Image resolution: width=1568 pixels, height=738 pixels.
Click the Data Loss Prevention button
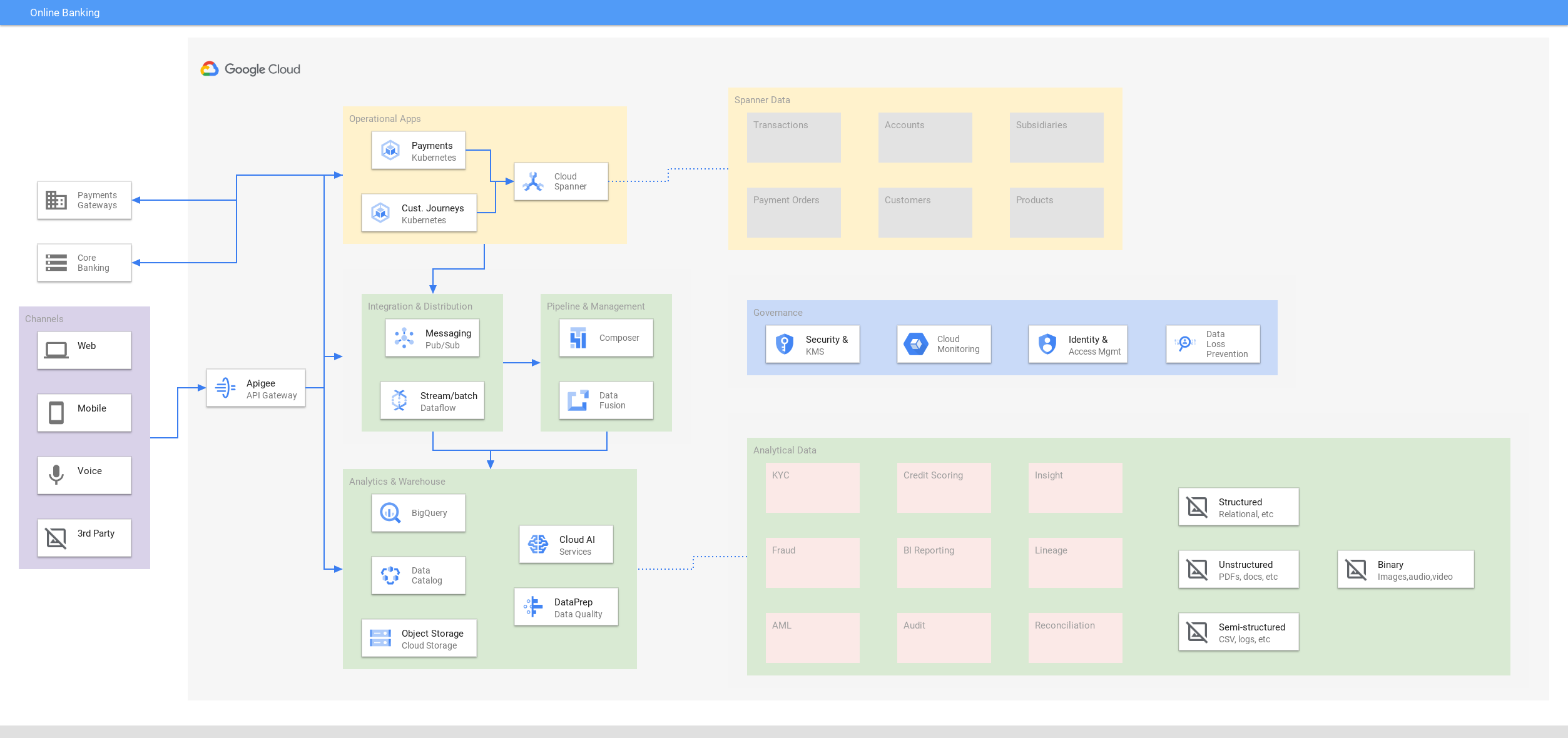(1214, 345)
